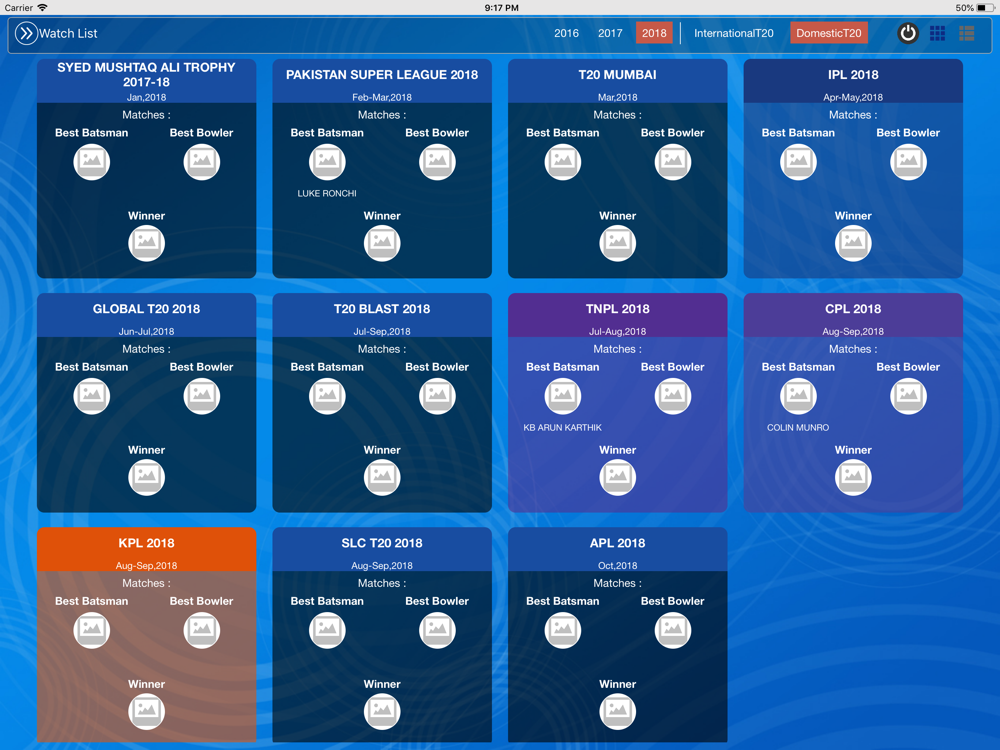The width and height of the screenshot is (1000, 750).
Task: Tap Best Bowler image in CPL 2018 card
Action: (x=908, y=395)
